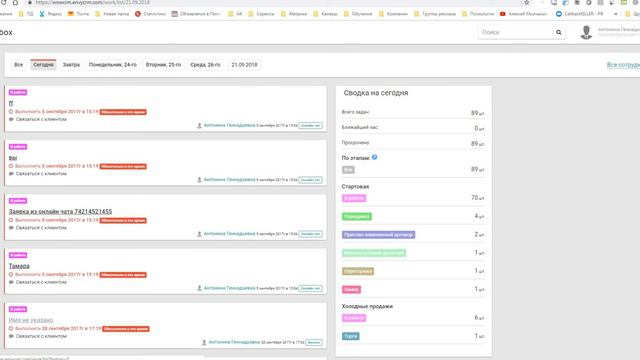Open the Имя не указано task
Screen dimensions: 640x360
click(31, 320)
